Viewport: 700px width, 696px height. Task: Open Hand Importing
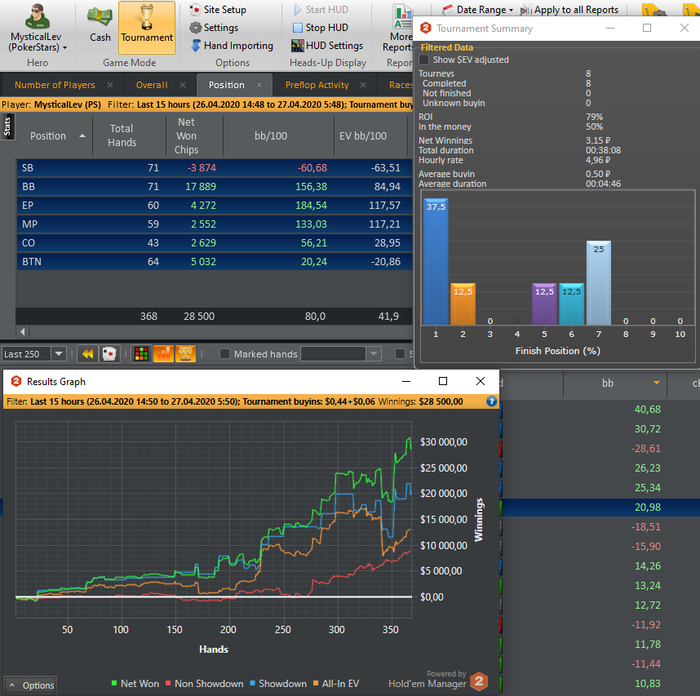[232, 46]
